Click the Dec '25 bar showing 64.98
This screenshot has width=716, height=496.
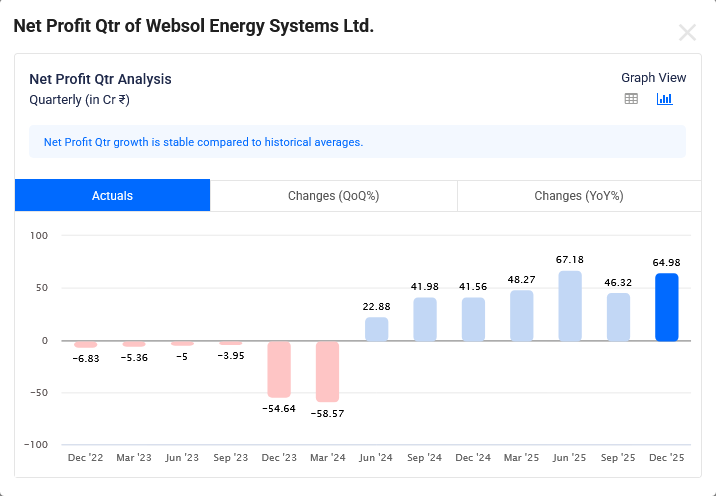tap(667, 307)
